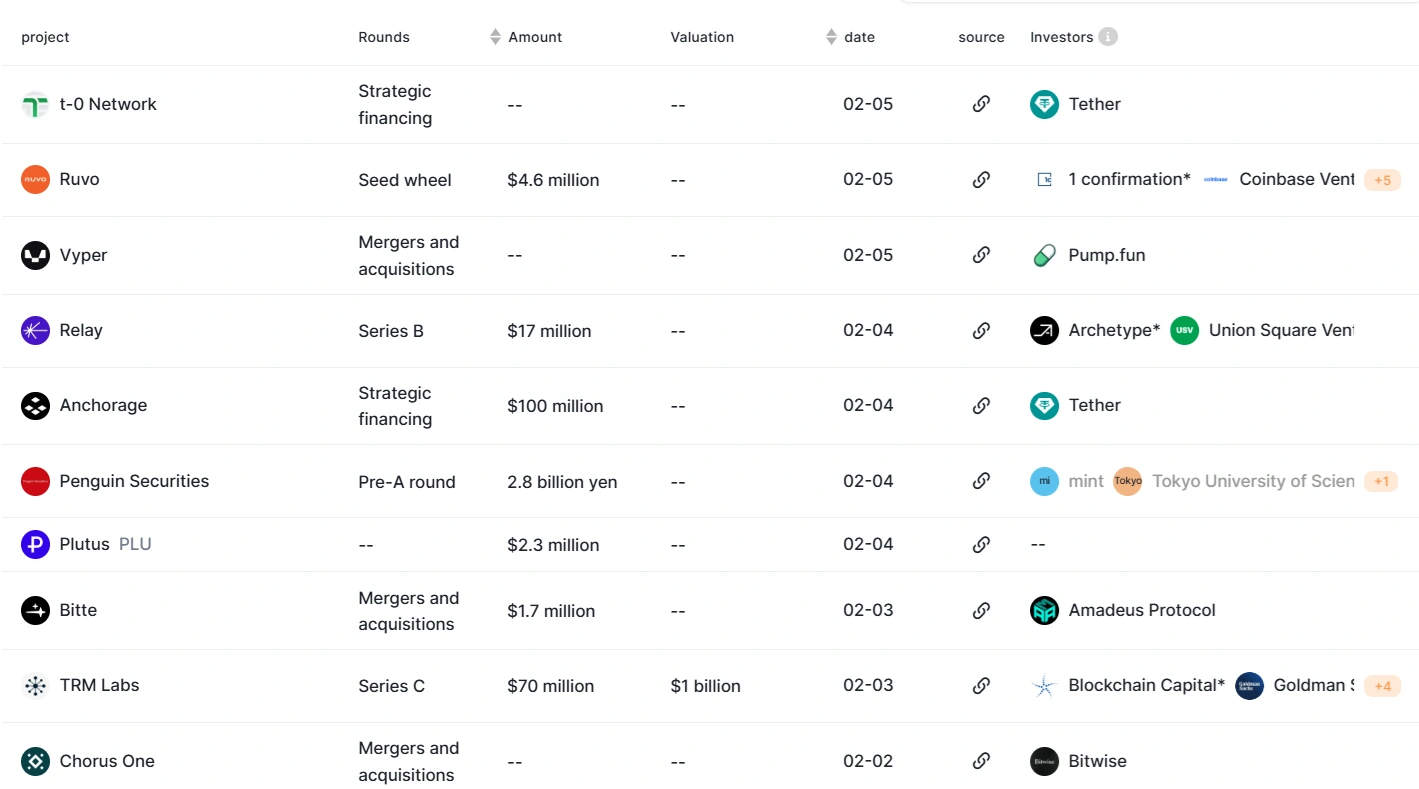The height and width of the screenshot is (789, 1419).
Task: Click the TRM Labs project logo
Action: coord(36,686)
